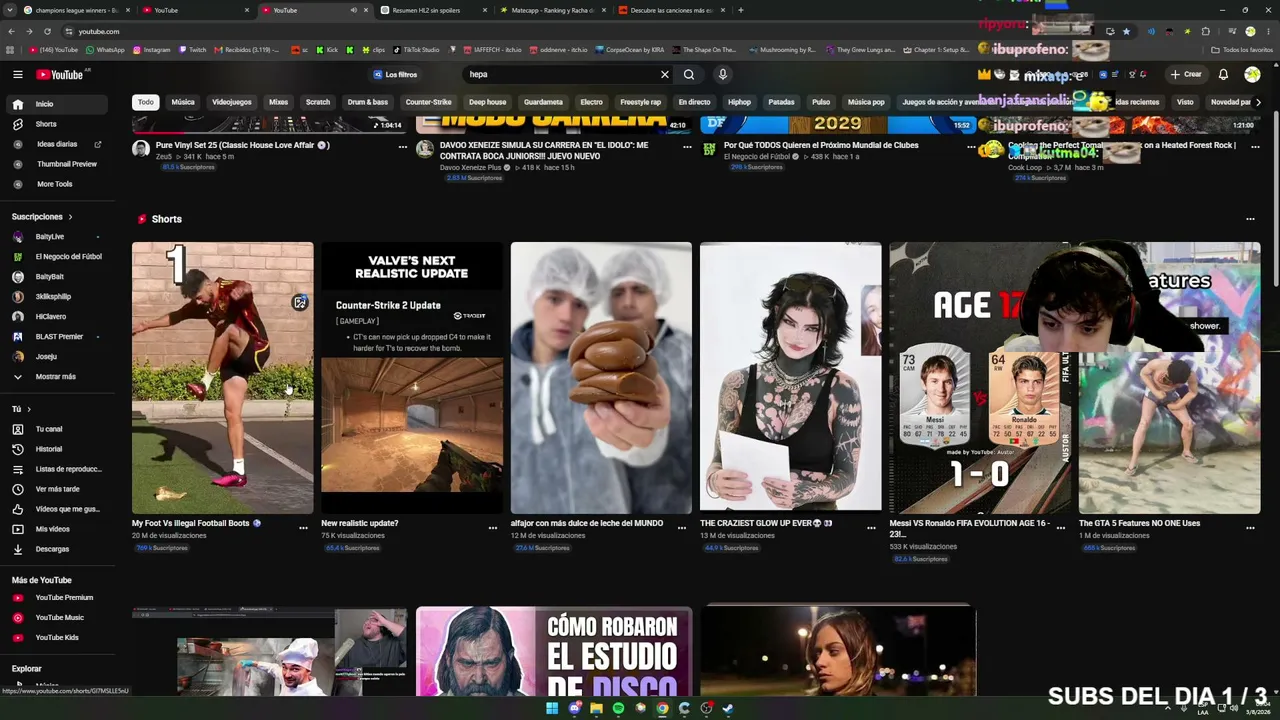Viewport: 1280px width, 720px height.
Task: Open options for My Foot Vs Illegal Football Boots
Action: (x=303, y=527)
